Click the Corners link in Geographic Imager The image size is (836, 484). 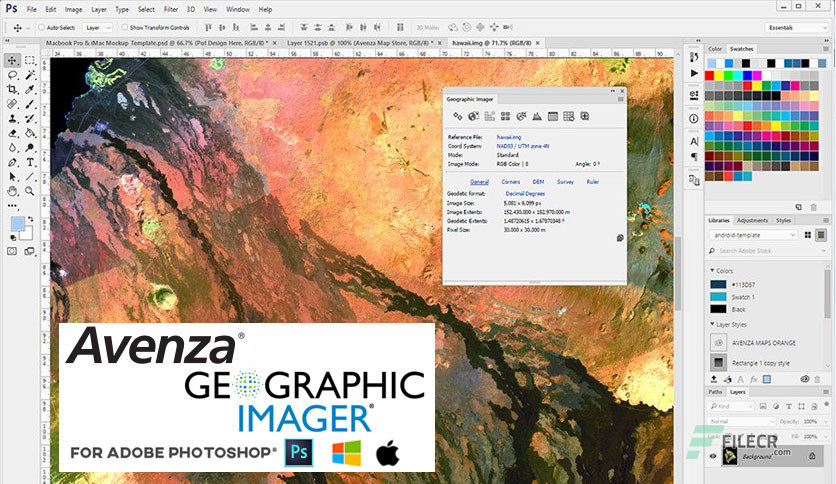510,182
